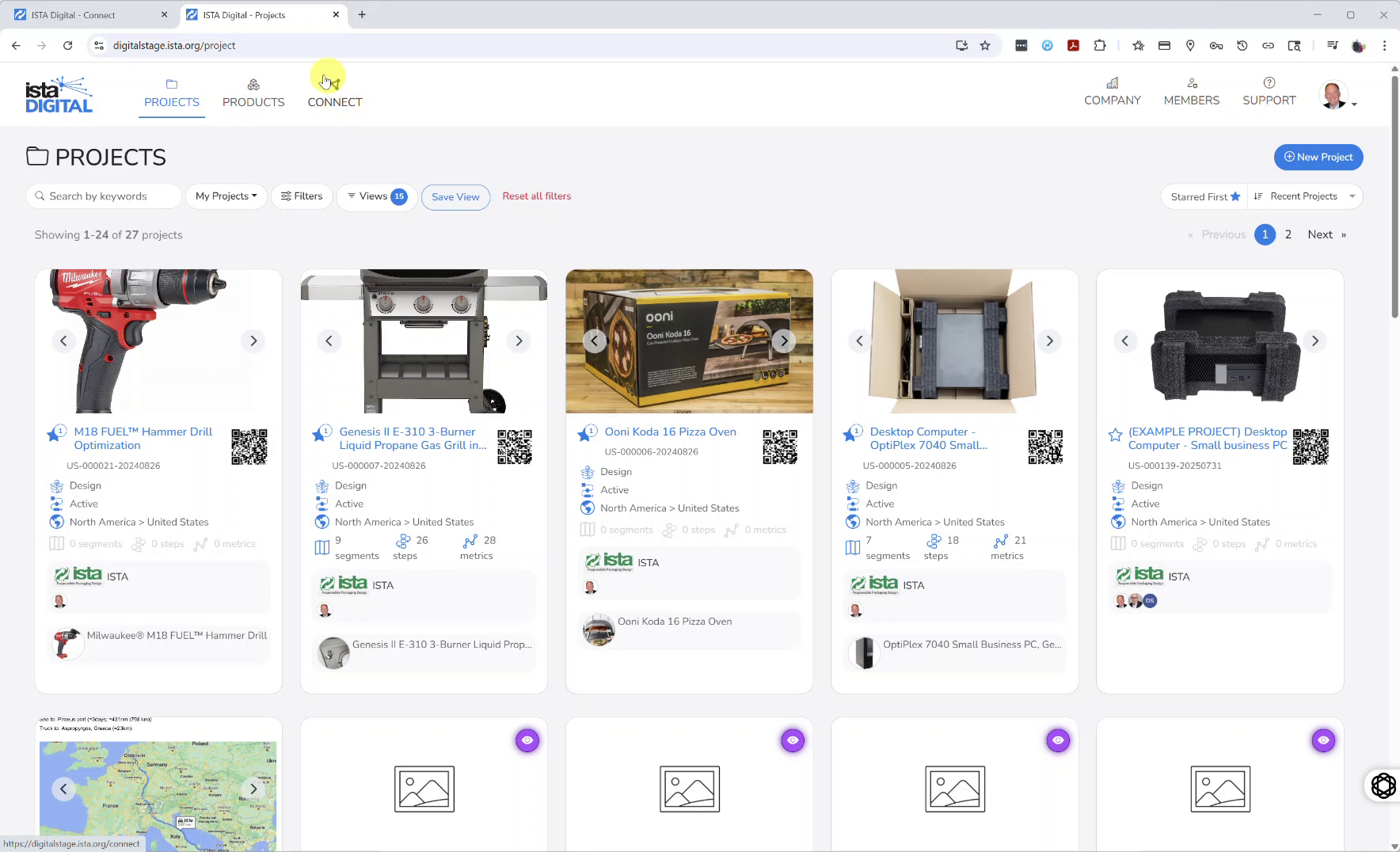Open My Projects dropdown
This screenshot has height=852, width=1400.
(226, 196)
